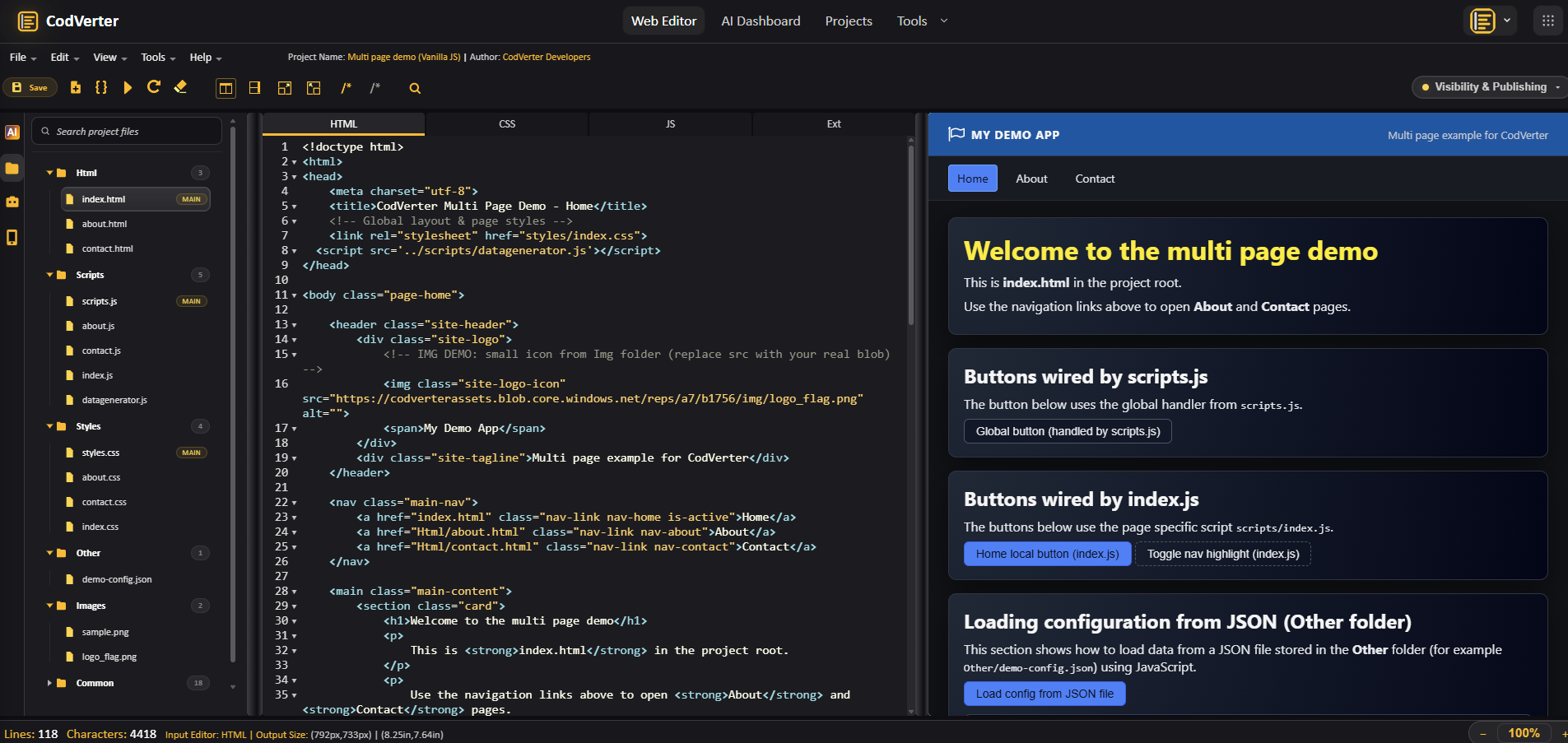
Task: Click the Contact link in preview nav
Action: (x=1095, y=179)
